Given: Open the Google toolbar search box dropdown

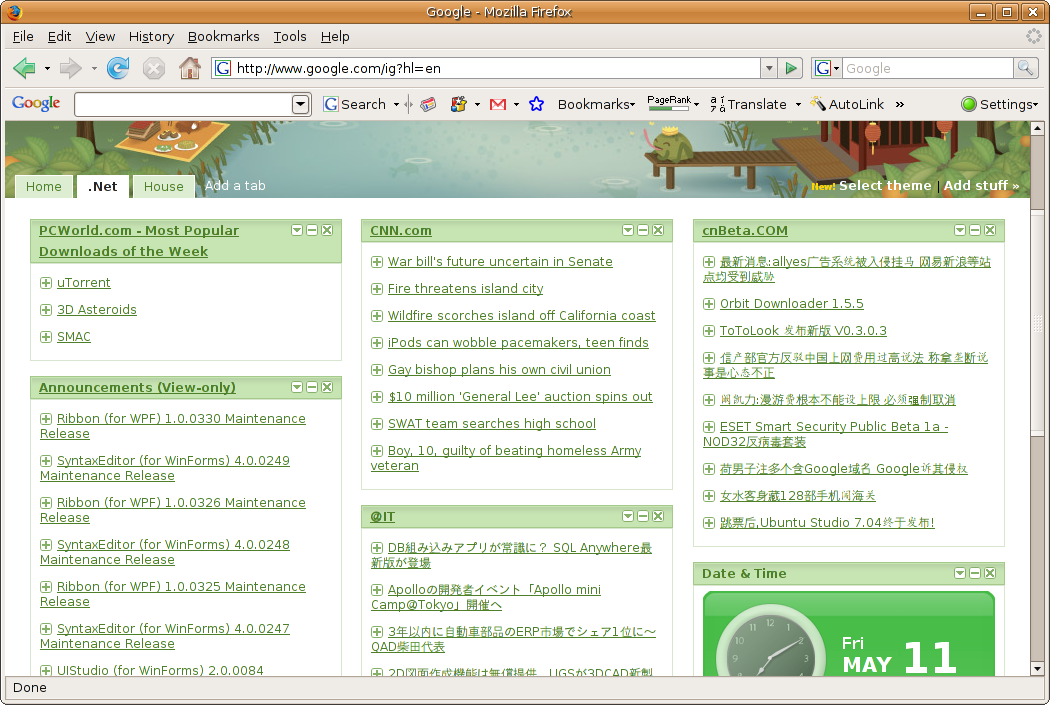Looking at the screenshot, I should pos(301,104).
